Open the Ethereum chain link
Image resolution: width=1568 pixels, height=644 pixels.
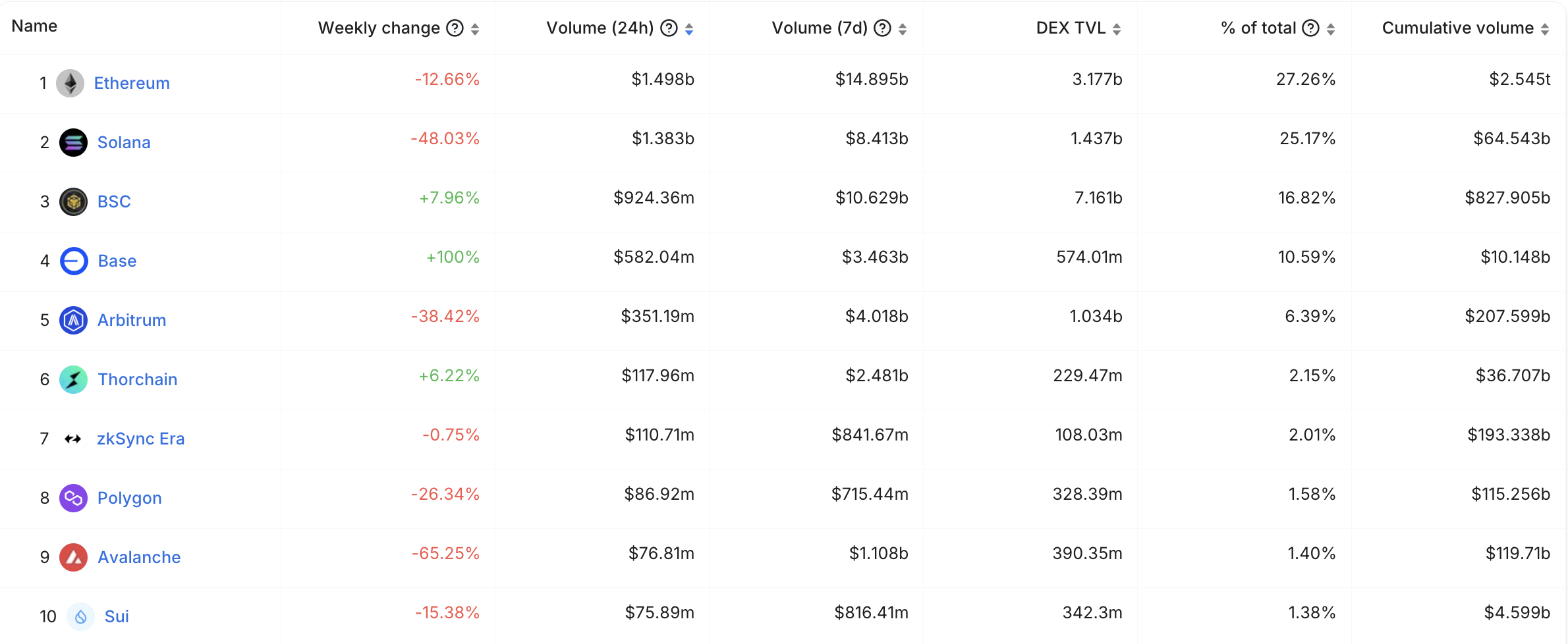pos(132,83)
